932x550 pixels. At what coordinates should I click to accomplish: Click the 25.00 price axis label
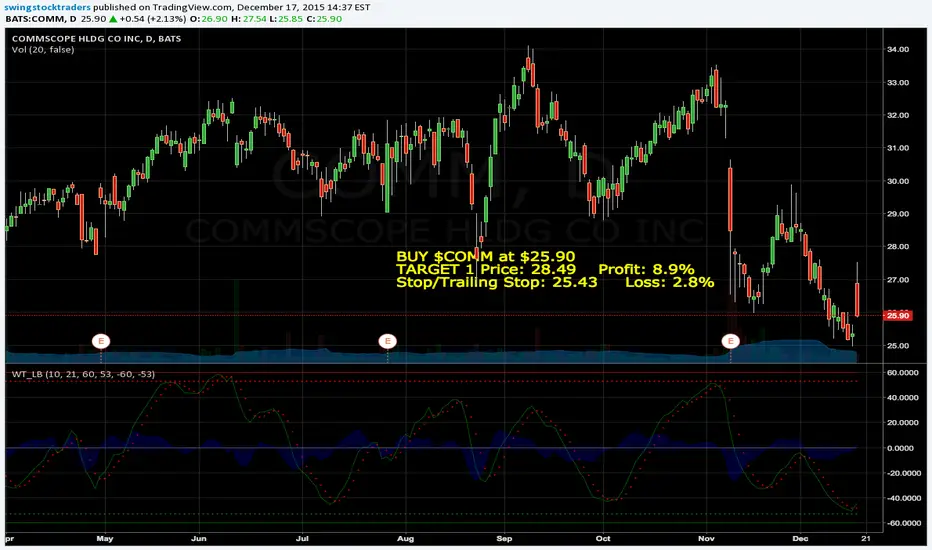(x=898, y=345)
